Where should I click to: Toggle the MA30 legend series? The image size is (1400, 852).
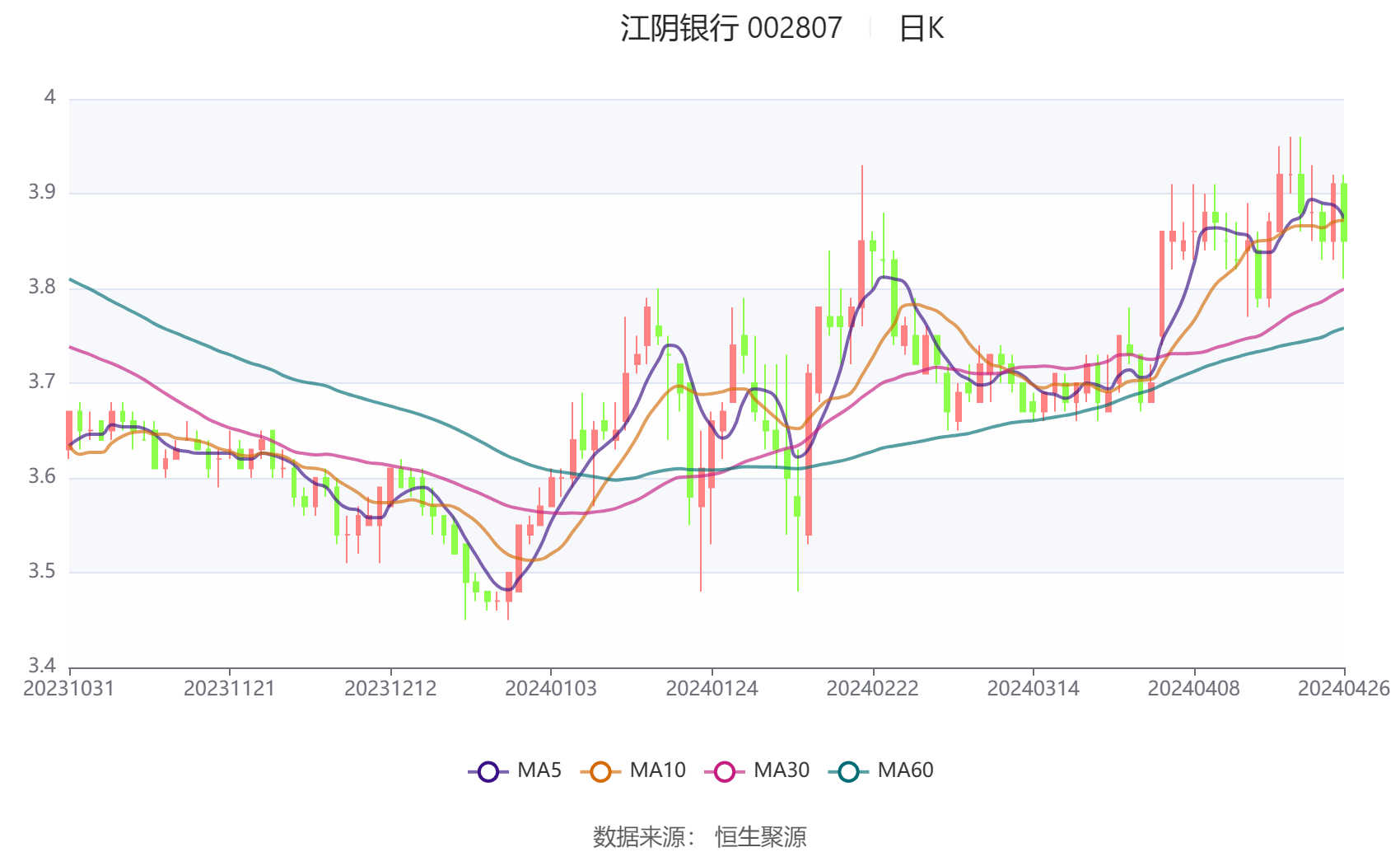[757, 771]
